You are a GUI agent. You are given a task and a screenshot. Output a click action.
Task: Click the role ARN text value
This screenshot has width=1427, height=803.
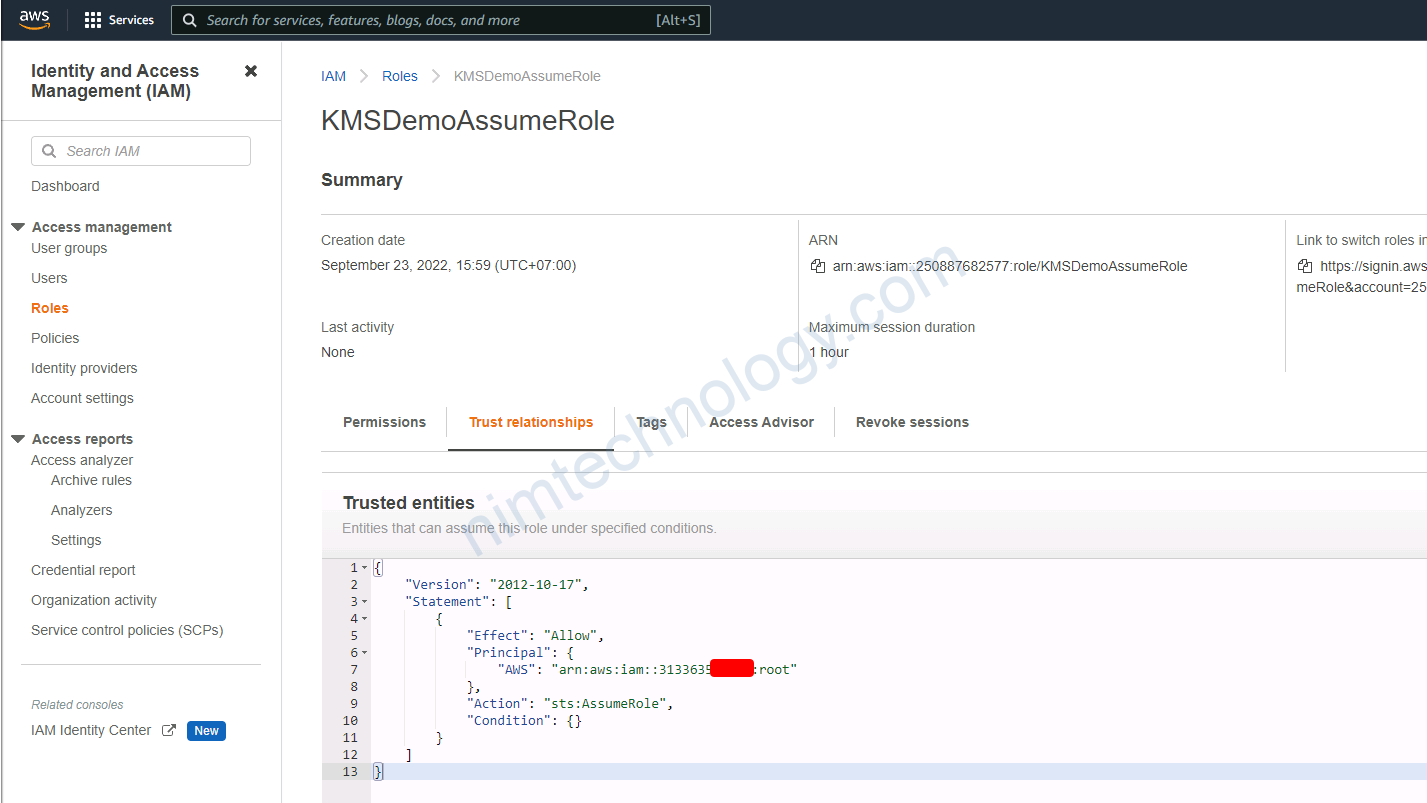click(1010, 266)
